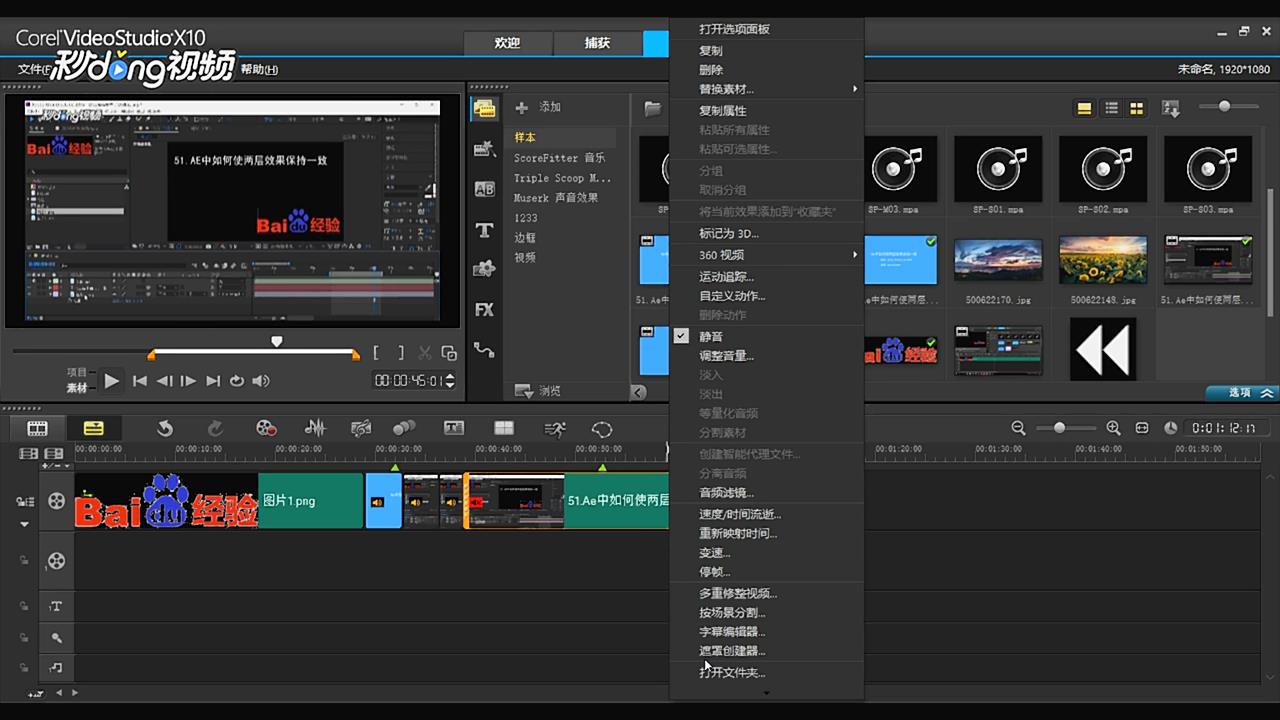This screenshot has width=1280, height=720.
Task: Open the Path library panel
Action: point(484,350)
